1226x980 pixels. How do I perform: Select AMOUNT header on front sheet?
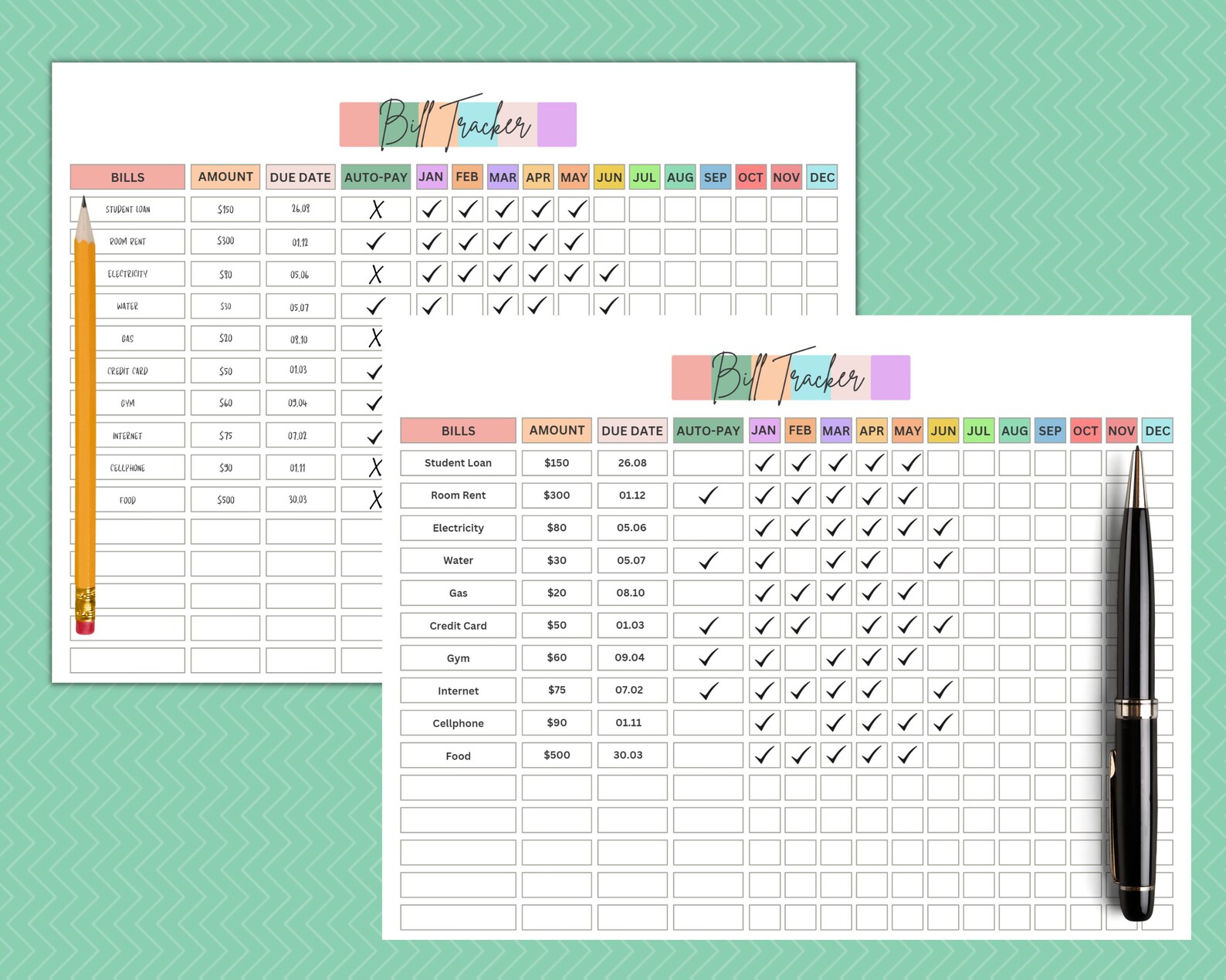557,431
